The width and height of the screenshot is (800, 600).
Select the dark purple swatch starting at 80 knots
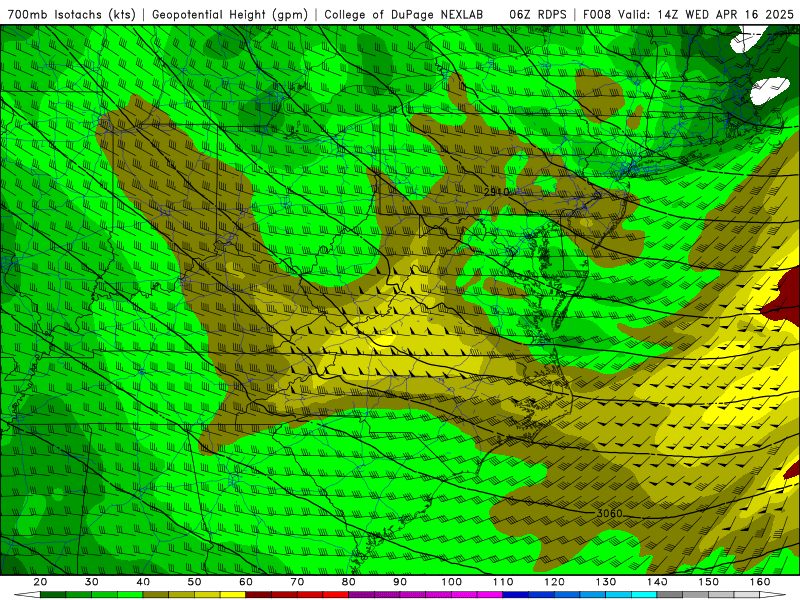[x=361, y=594]
